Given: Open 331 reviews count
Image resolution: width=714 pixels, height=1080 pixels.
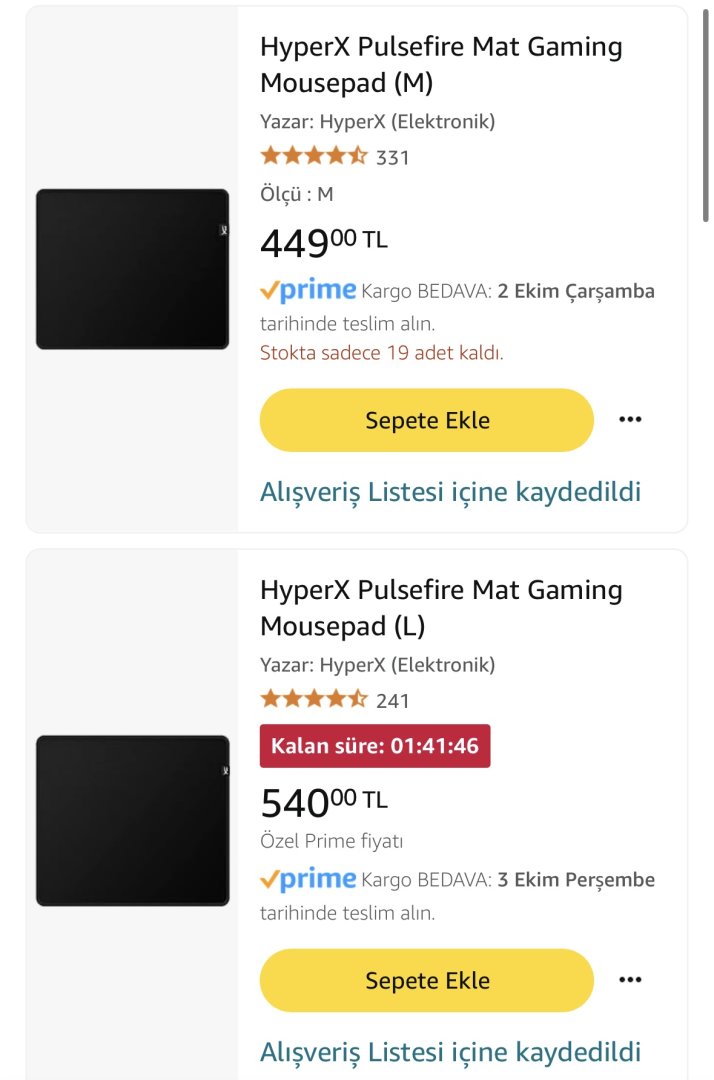Looking at the screenshot, I should tap(393, 157).
